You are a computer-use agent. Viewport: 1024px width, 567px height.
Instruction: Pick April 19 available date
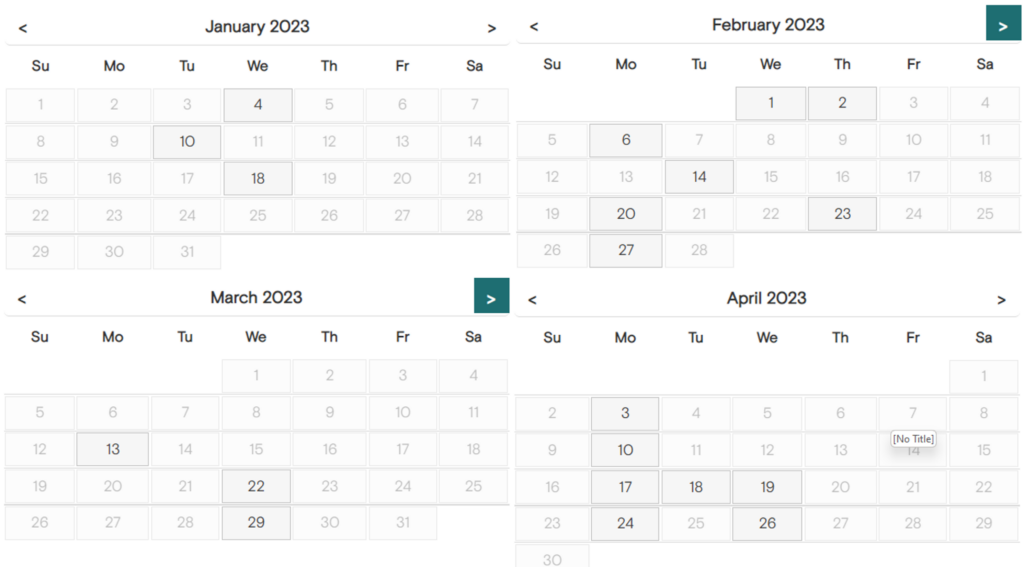click(767, 487)
